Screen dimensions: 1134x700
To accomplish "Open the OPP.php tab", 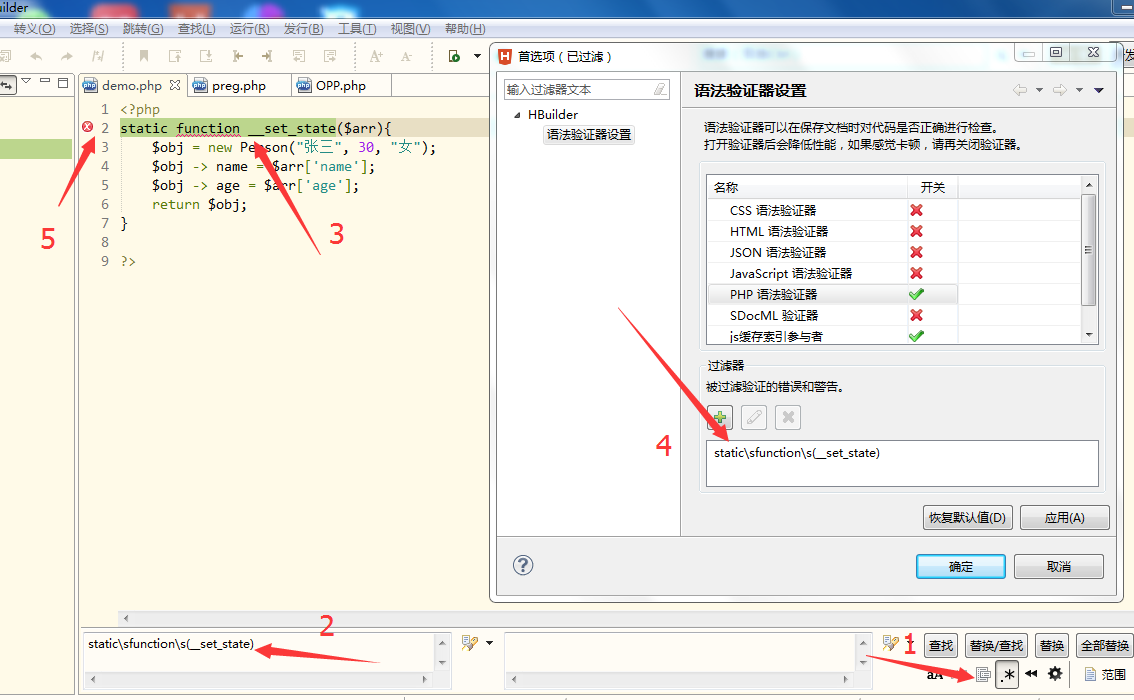I will tap(341, 85).
